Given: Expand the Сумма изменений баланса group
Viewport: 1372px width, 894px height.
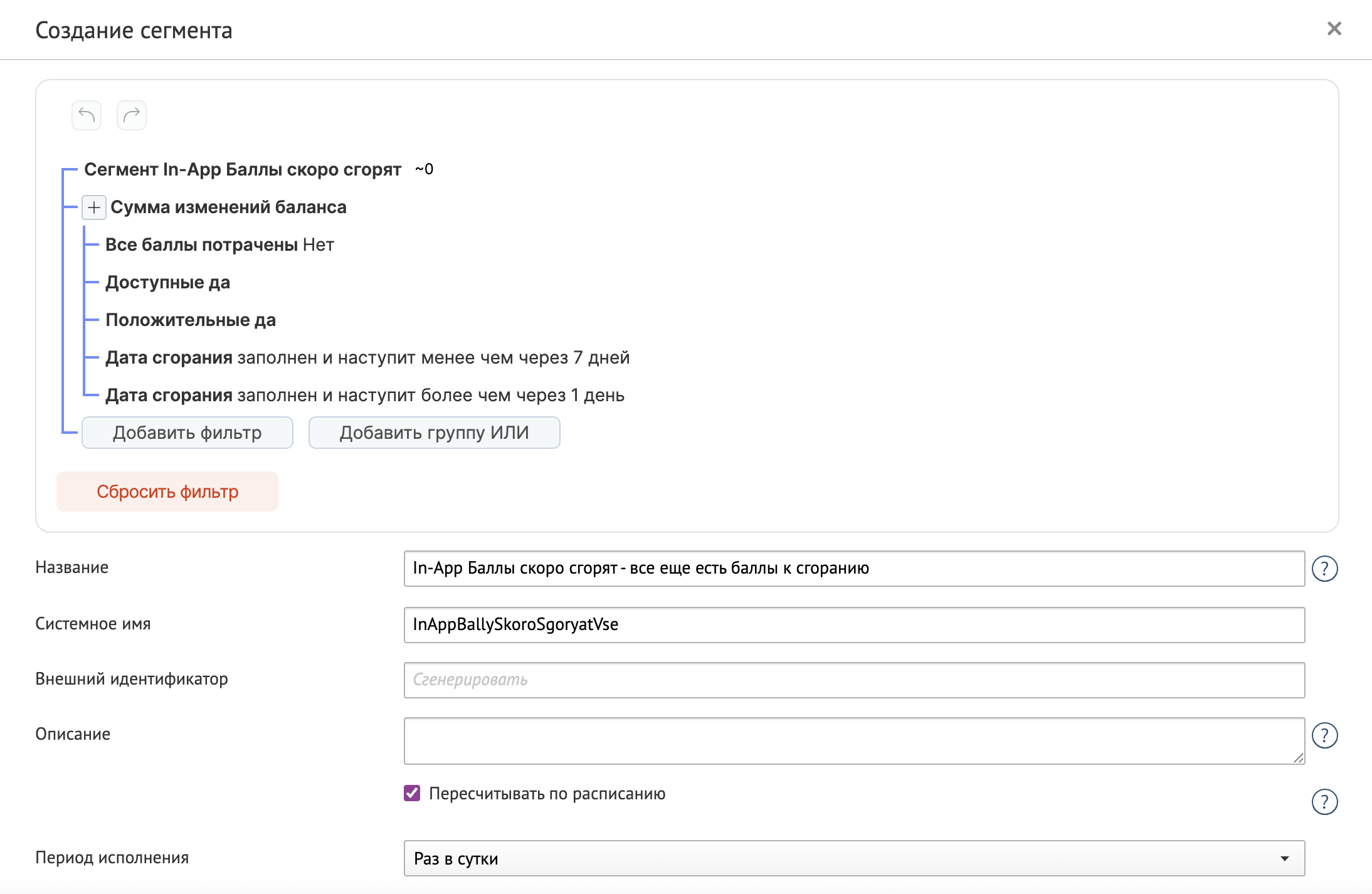Looking at the screenshot, I should [x=94, y=208].
